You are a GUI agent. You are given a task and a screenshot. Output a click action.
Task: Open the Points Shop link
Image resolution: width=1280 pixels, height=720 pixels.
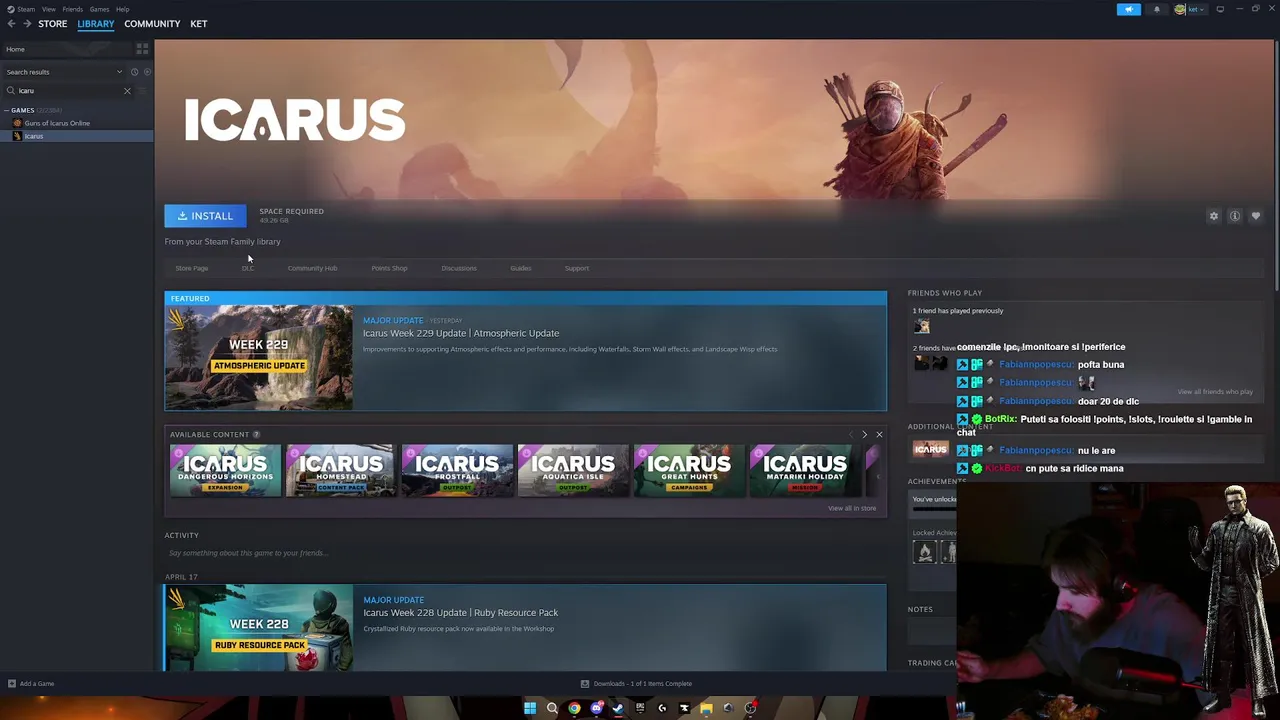click(389, 268)
